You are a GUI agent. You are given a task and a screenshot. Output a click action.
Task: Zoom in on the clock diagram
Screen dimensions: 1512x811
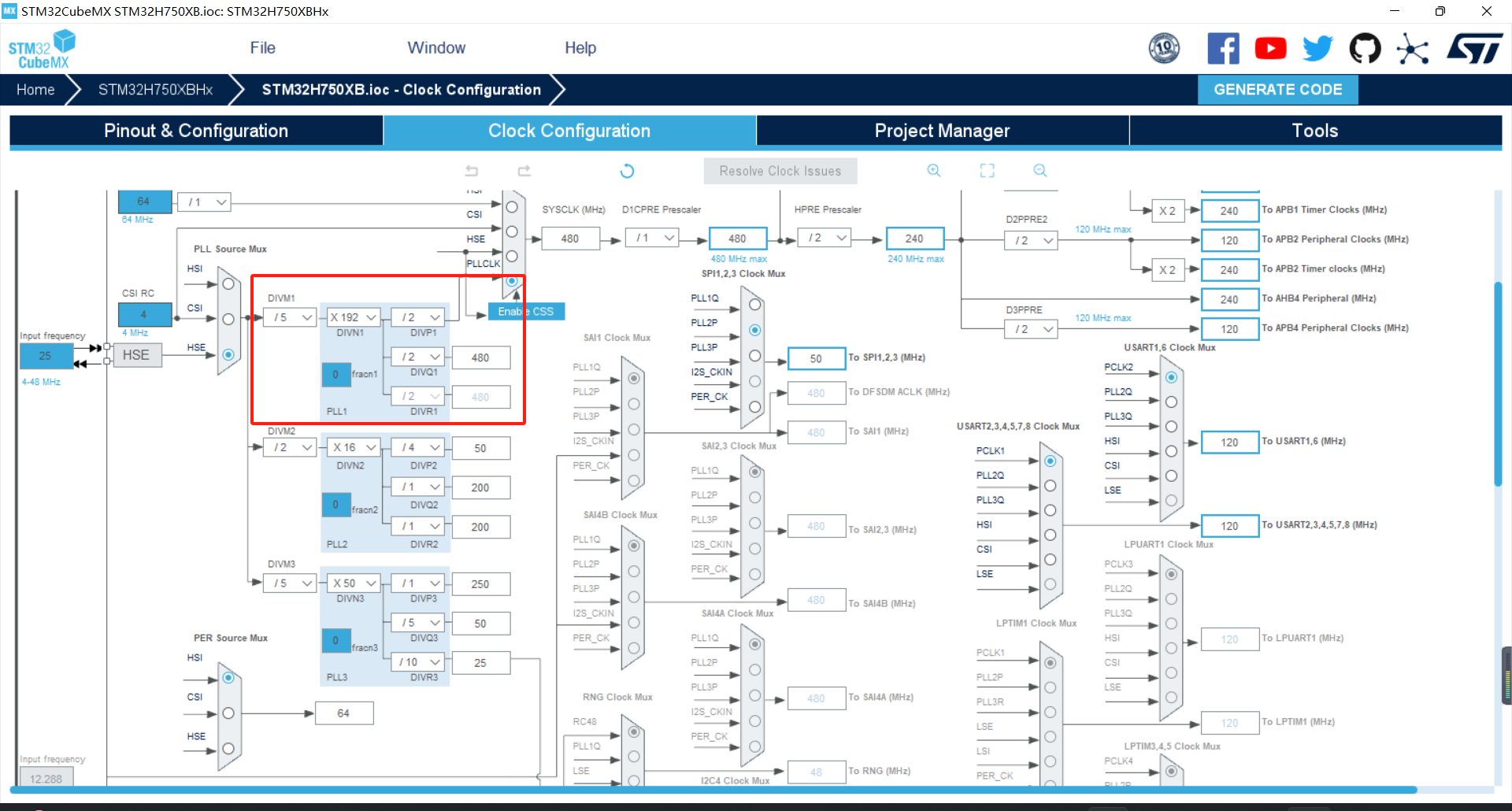click(x=934, y=171)
